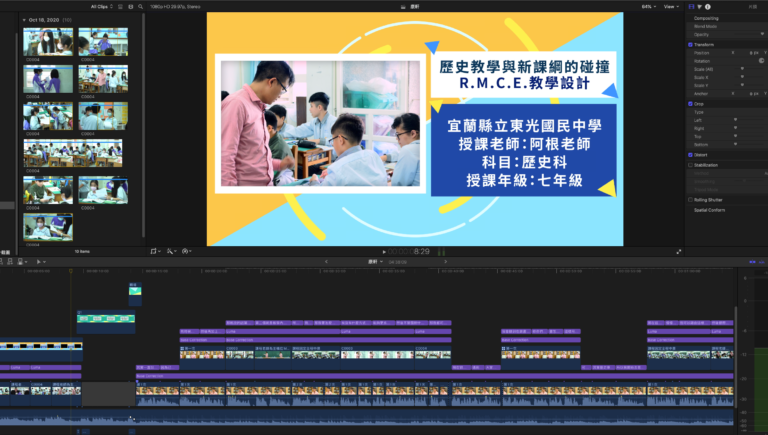Open the 64% zoom level dropdown
The width and height of the screenshot is (768, 435).
click(647, 6)
